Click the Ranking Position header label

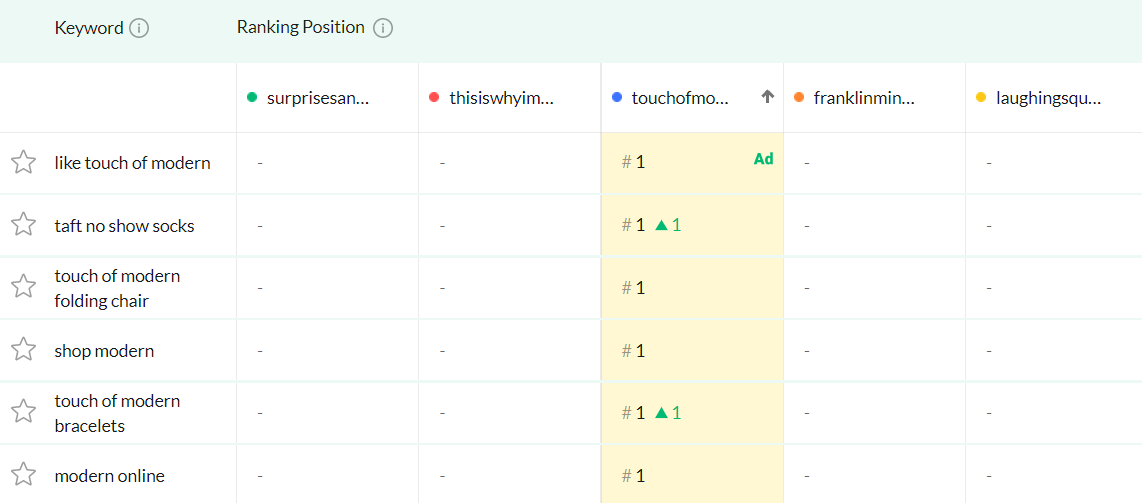(x=301, y=28)
